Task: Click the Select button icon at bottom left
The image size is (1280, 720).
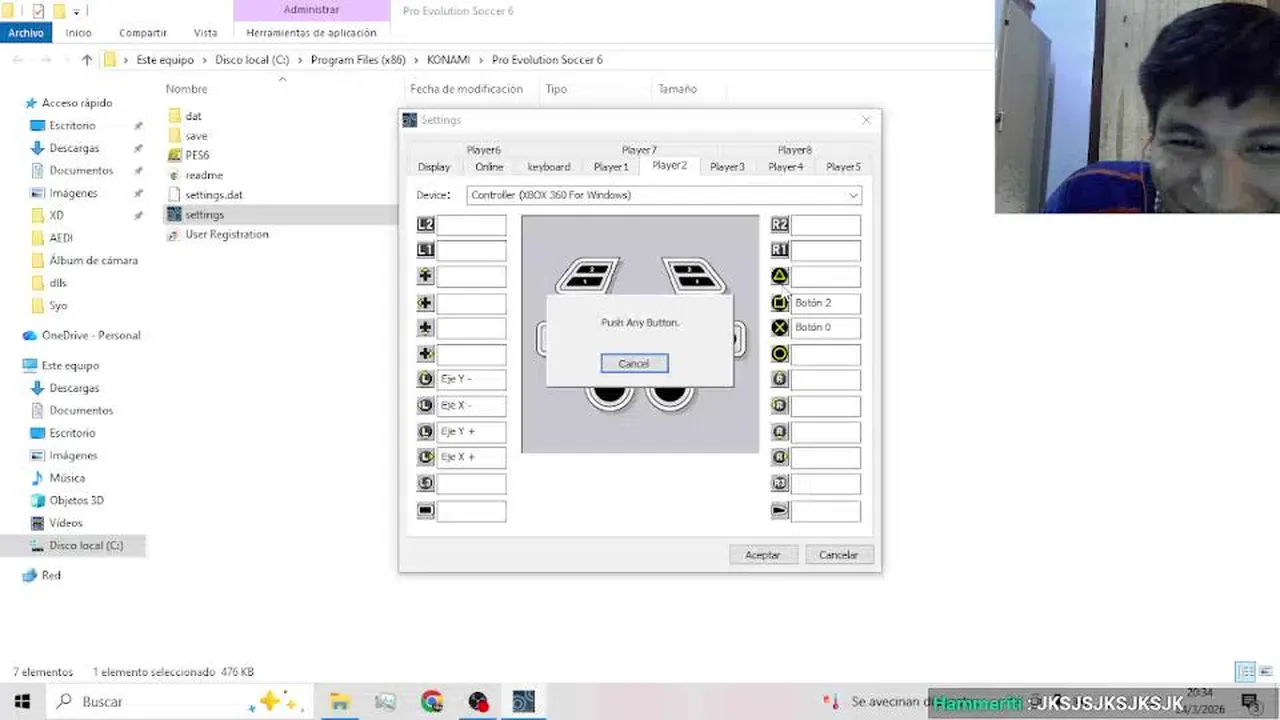Action: (x=426, y=510)
